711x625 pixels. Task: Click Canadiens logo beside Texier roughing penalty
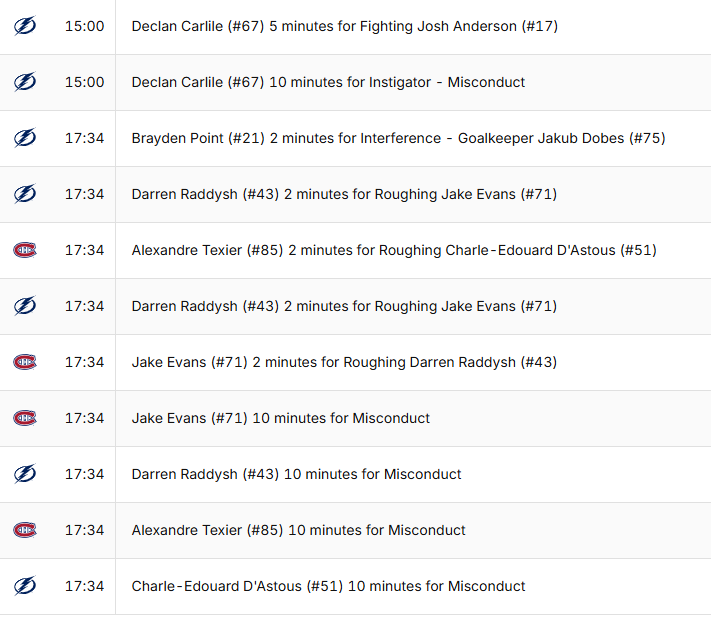click(25, 250)
